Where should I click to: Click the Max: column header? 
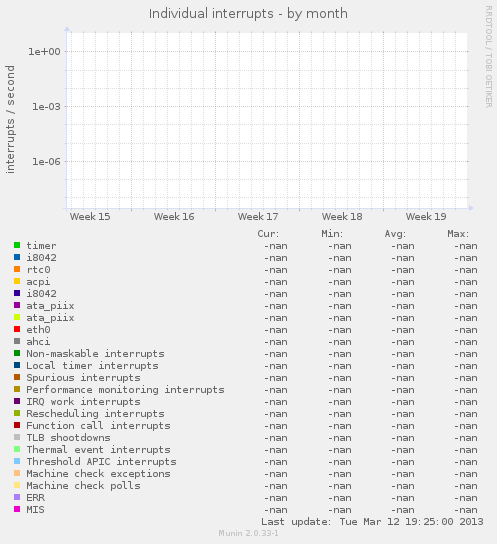pos(458,234)
